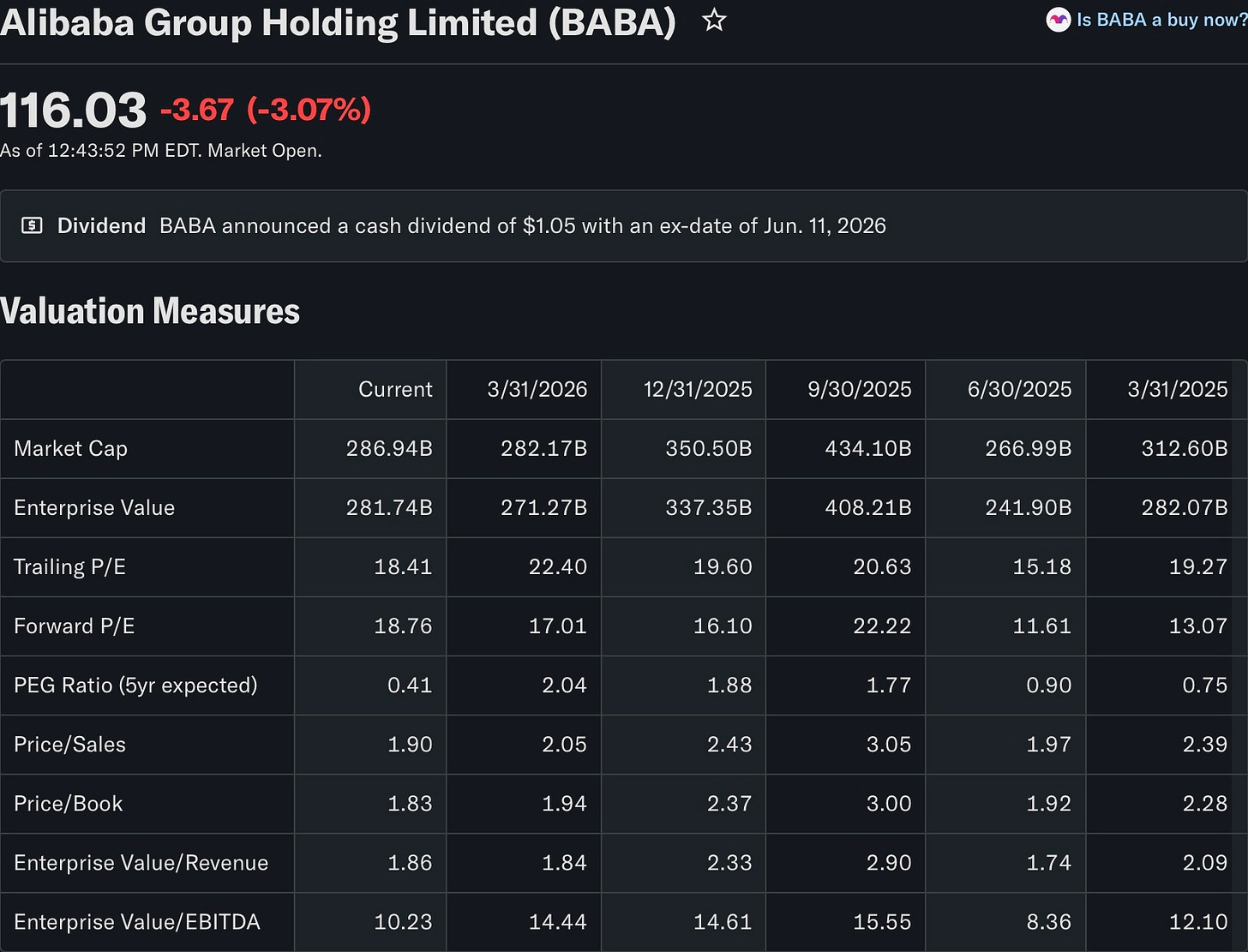The image size is (1248, 952).
Task: Click the Dividend announcement banner
Action: (x=624, y=225)
